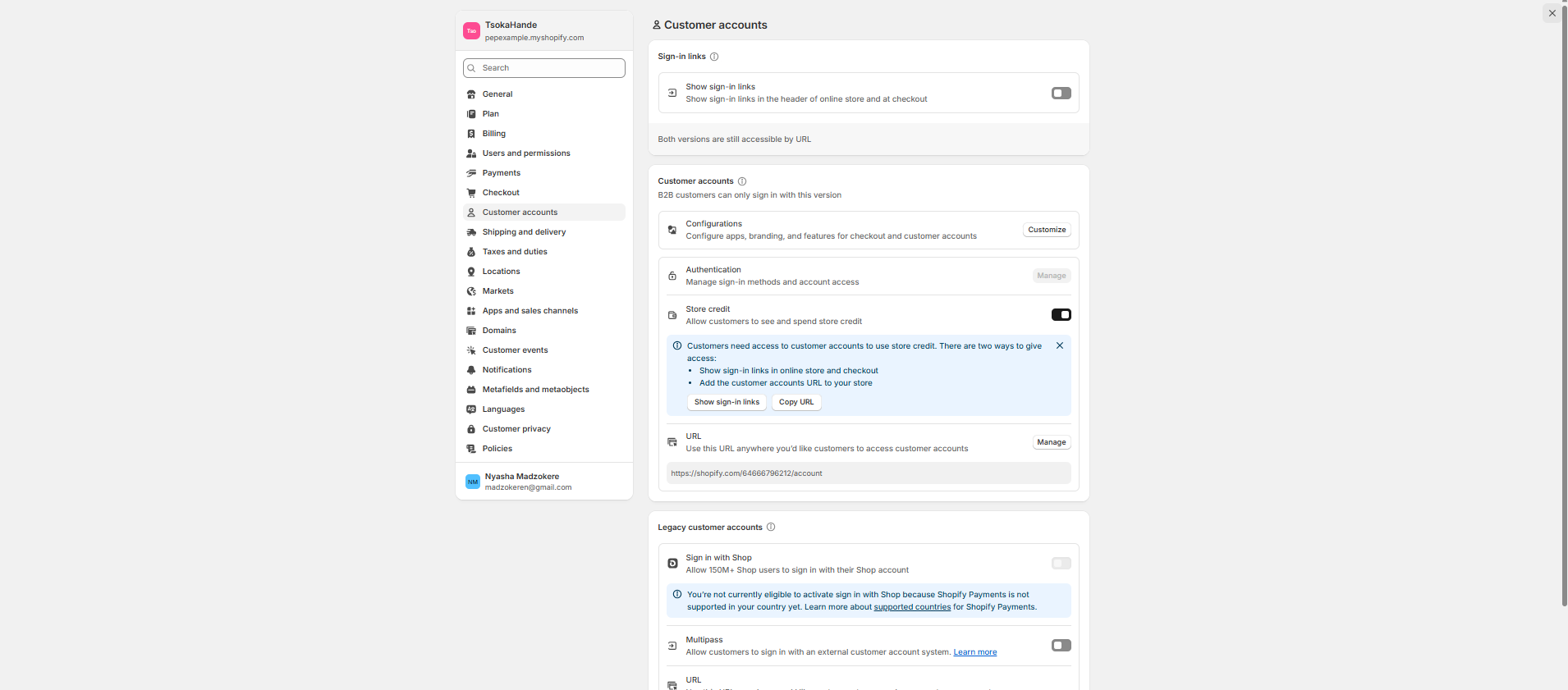Enable the Show sign-in links toggle

(1061, 94)
